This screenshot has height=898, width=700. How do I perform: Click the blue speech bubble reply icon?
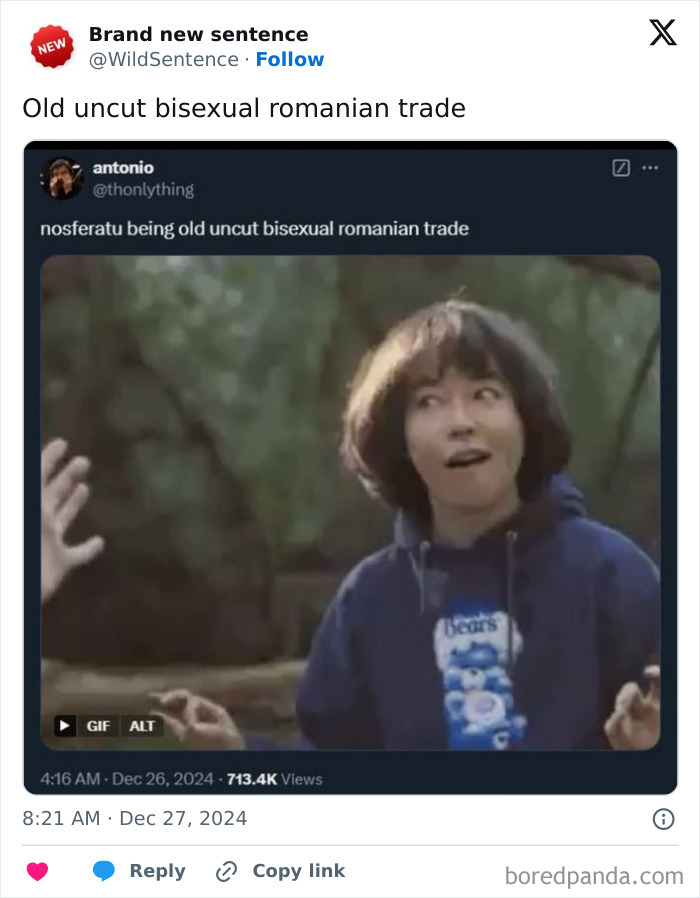pos(104,871)
